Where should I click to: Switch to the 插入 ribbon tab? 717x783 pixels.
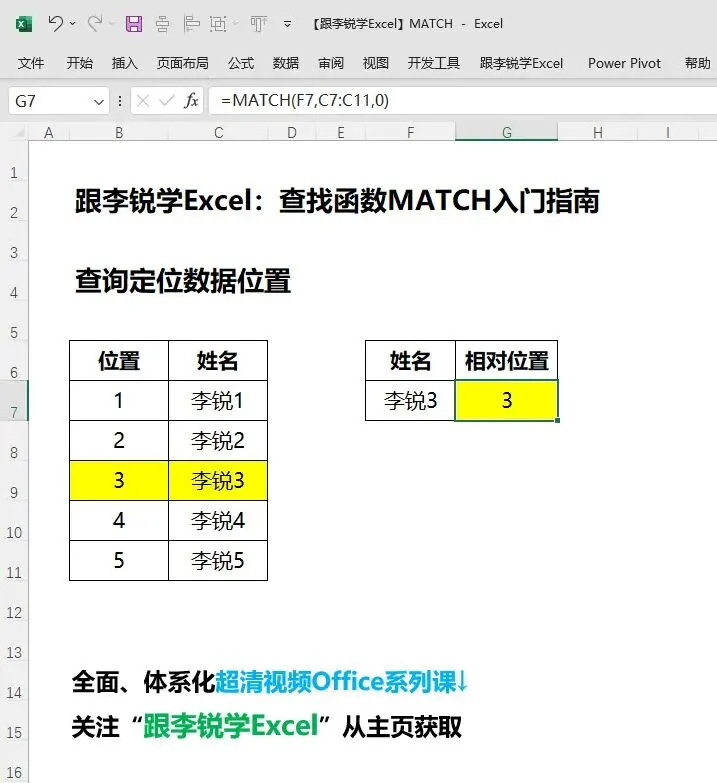pyautogui.click(x=124, y=63)
